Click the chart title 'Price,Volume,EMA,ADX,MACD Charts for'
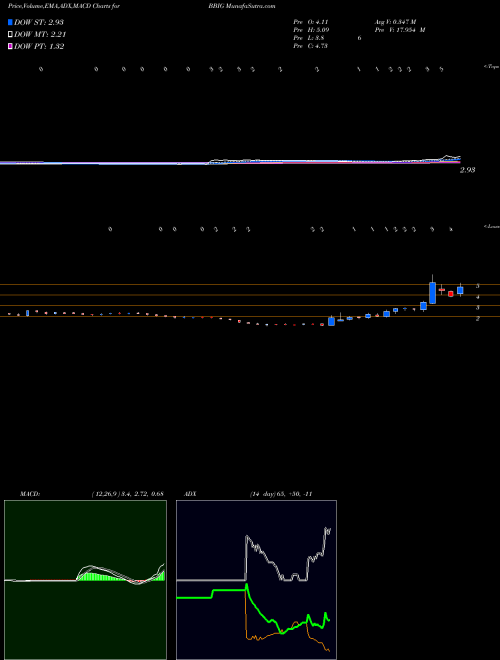The image size is (500, 660). tap(64, 7)
